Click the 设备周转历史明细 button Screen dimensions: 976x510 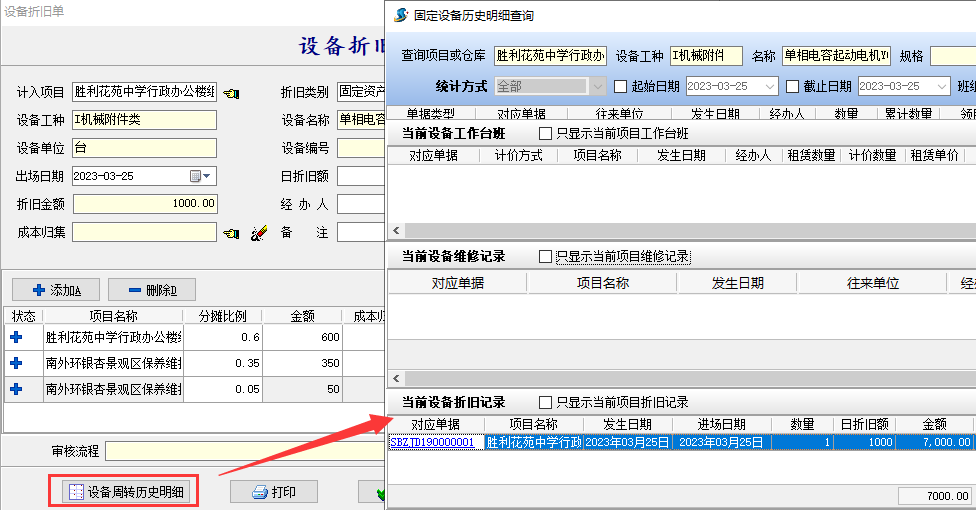(126, 491)
